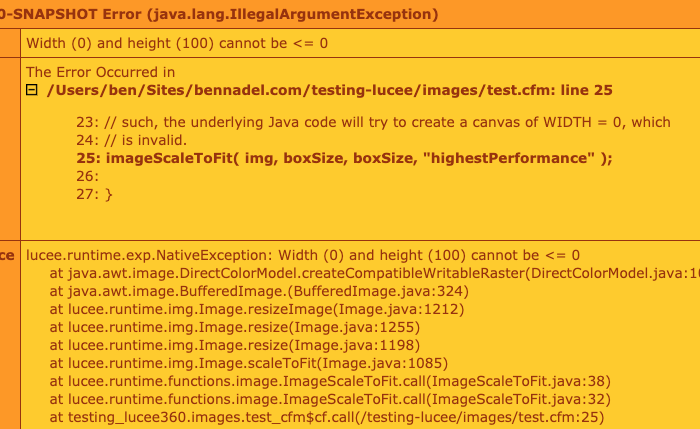Click ImageScaleToFit.java:38 stack frame
Screen dimensions: 700x429
pyautogui.click(x=330, y=381)
